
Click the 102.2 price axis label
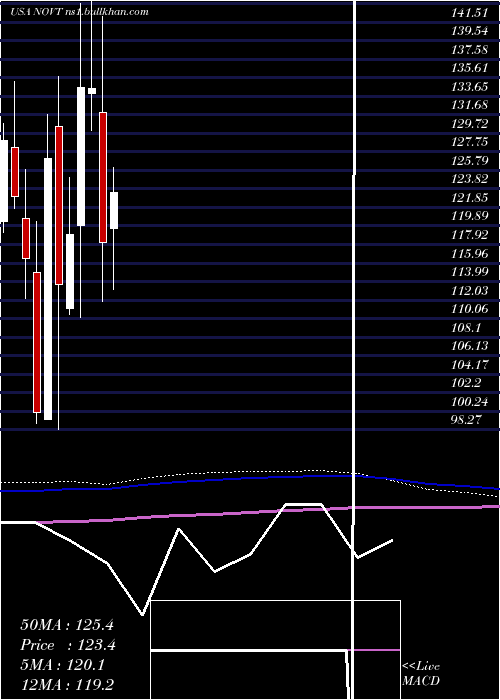click(x=466, y=383)
